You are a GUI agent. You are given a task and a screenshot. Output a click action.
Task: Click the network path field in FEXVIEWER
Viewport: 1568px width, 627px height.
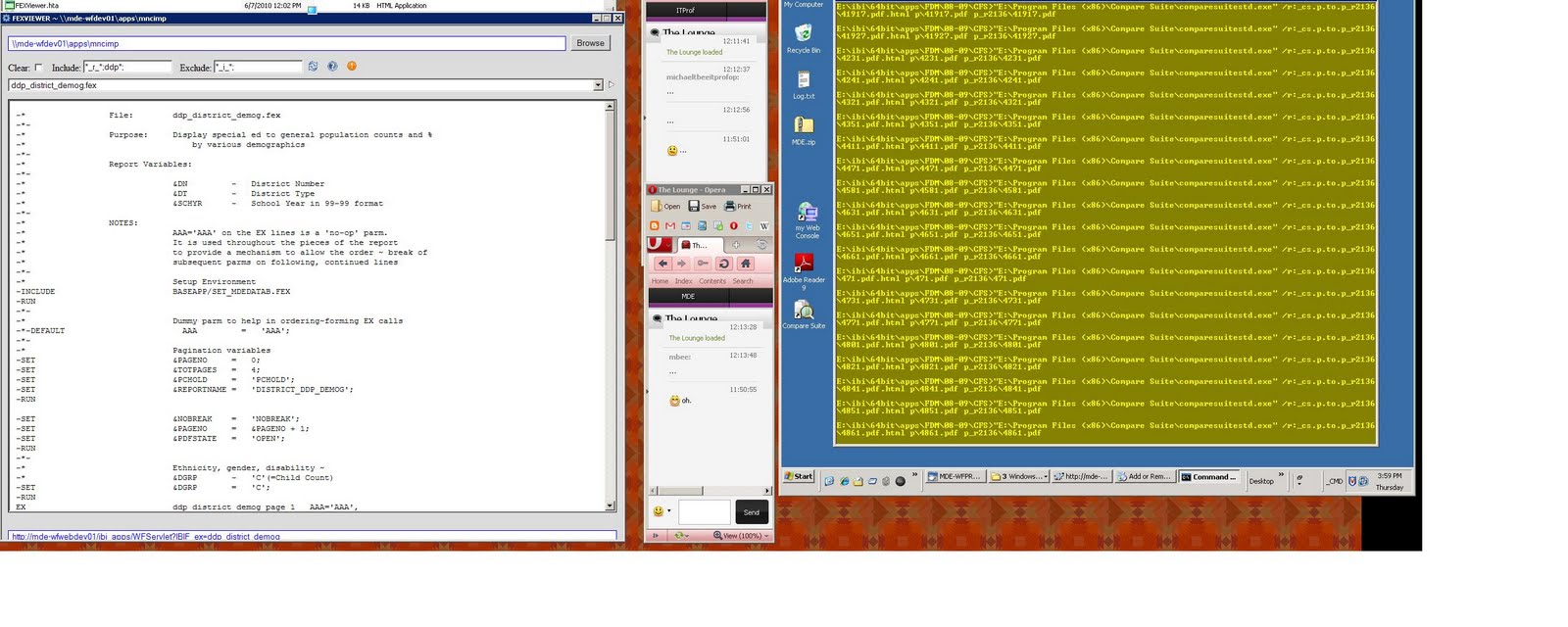point(287,43)
